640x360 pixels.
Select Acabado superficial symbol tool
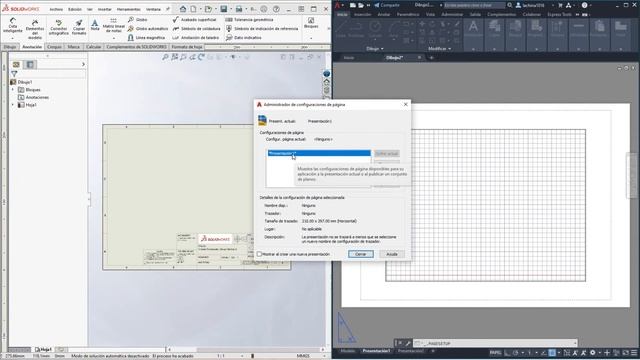pos(194,20)
